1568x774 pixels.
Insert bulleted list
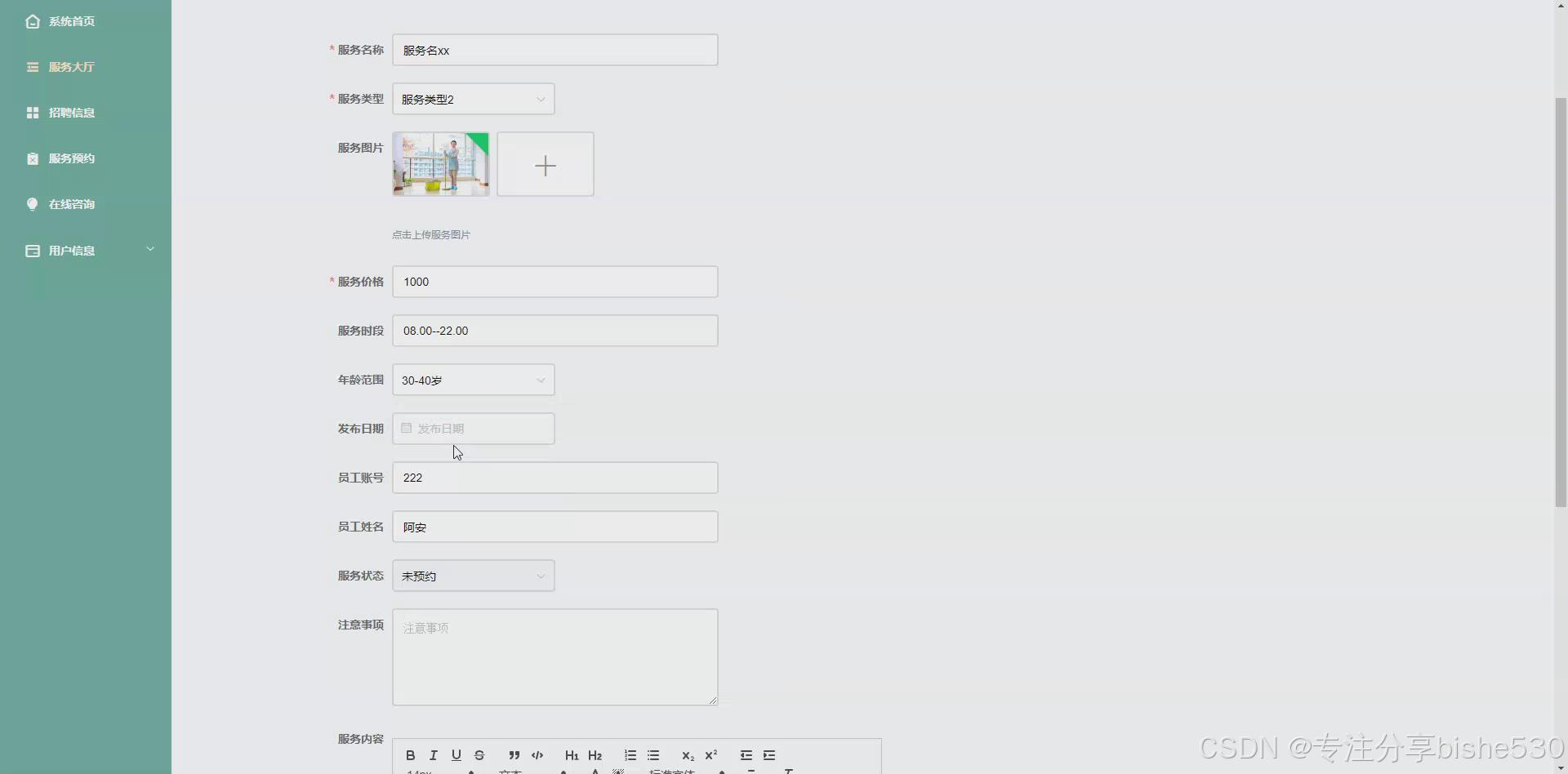(653, 755)
